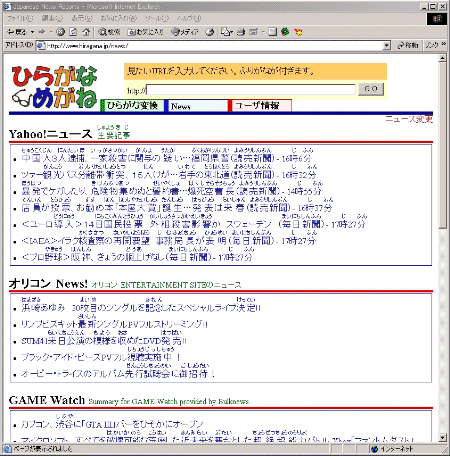Click the Back (戻る) toolbar button

(16, 32)
